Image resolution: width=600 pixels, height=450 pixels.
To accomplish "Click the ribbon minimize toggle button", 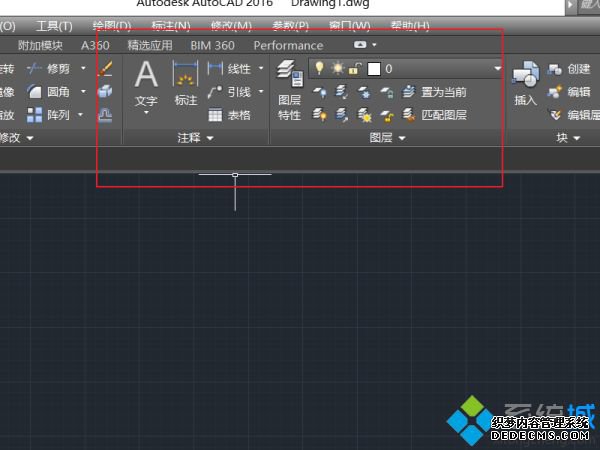I will [x=360, y=45].
